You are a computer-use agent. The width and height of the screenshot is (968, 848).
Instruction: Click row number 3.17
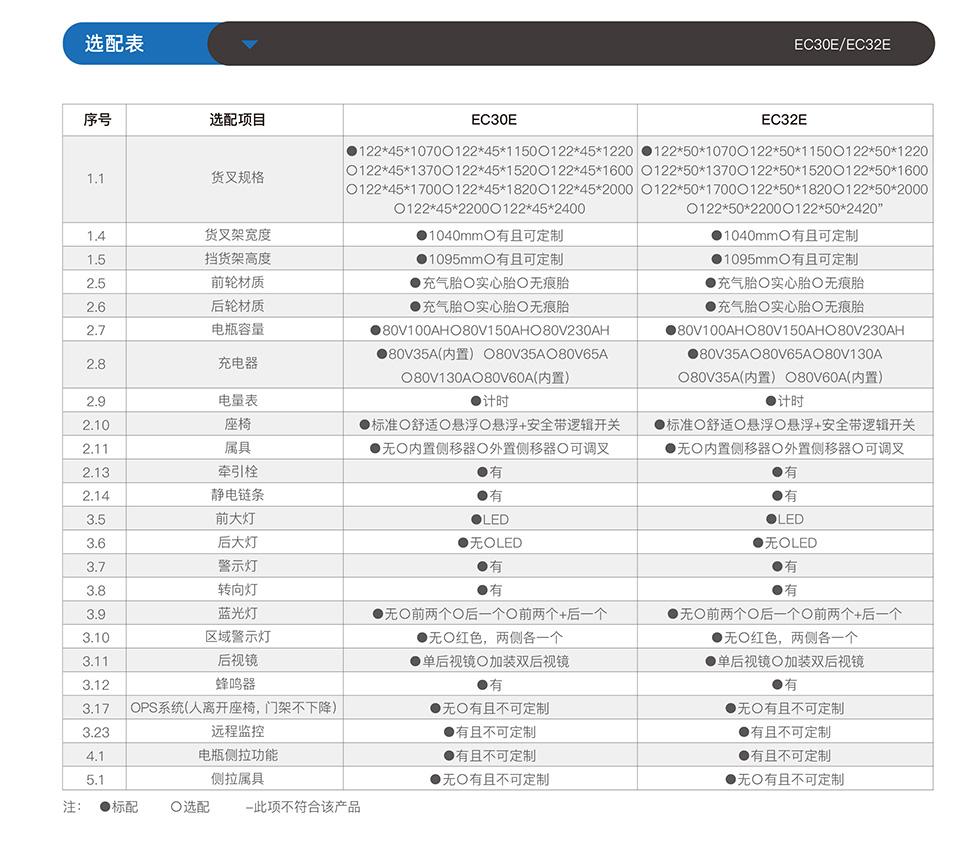[x=96, y=709]
